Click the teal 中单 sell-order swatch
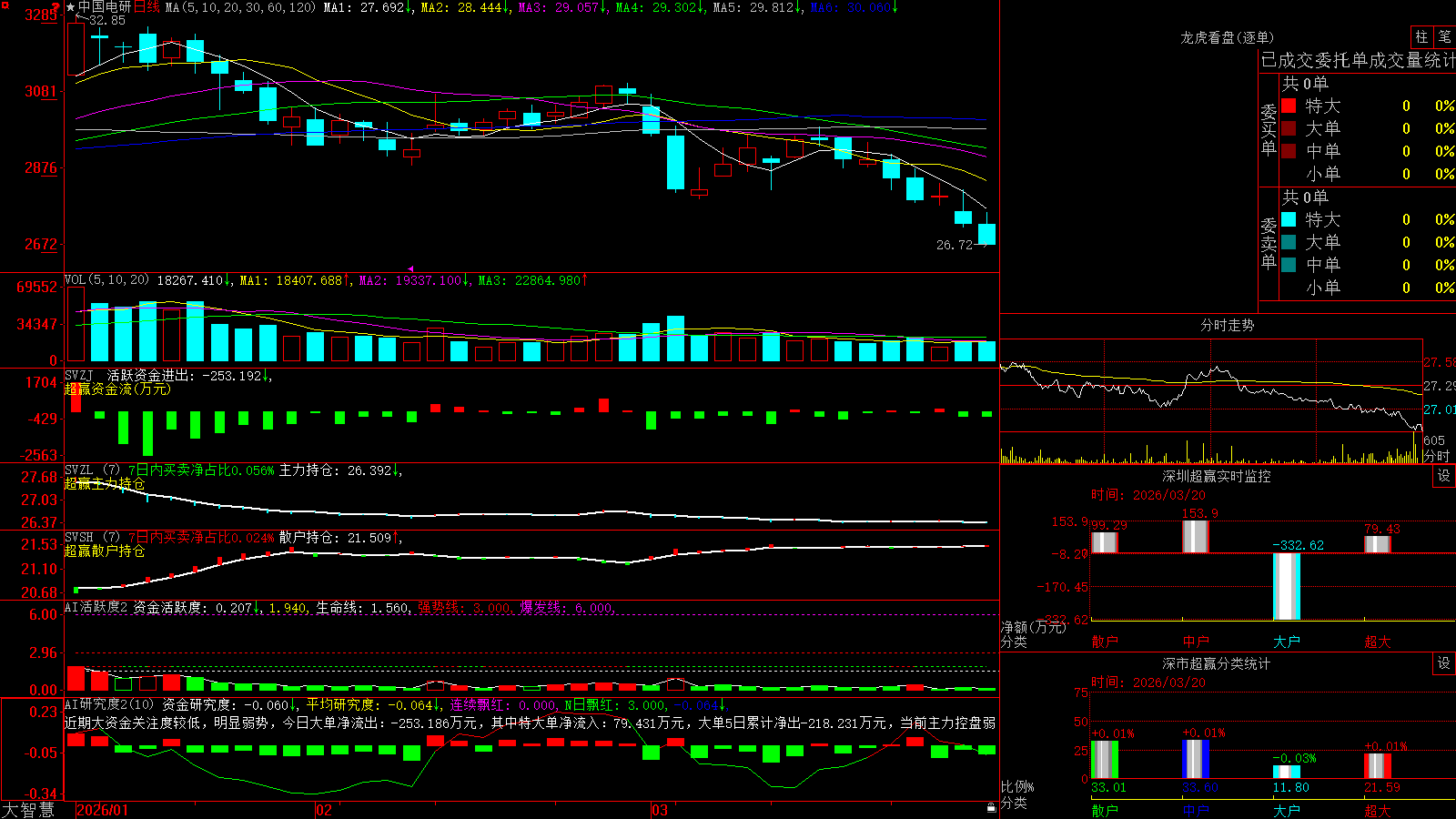 1289,265
